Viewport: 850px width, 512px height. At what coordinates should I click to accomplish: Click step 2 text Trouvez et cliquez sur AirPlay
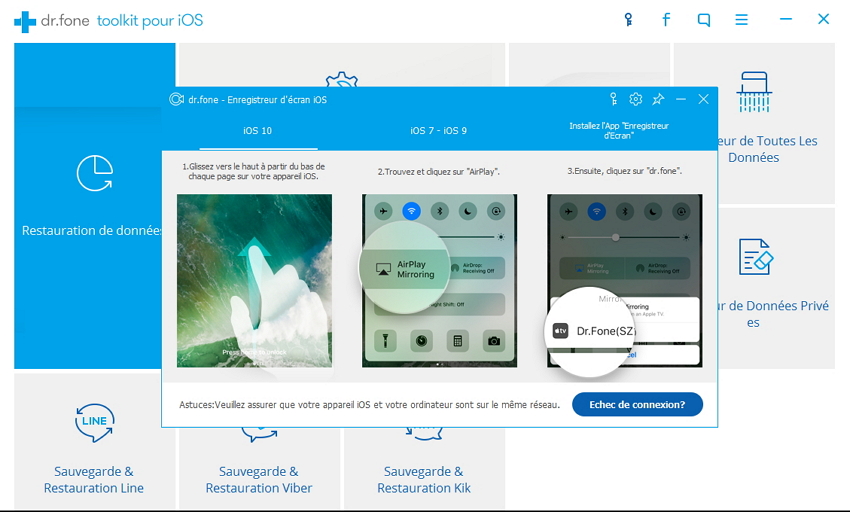(439, 171)
